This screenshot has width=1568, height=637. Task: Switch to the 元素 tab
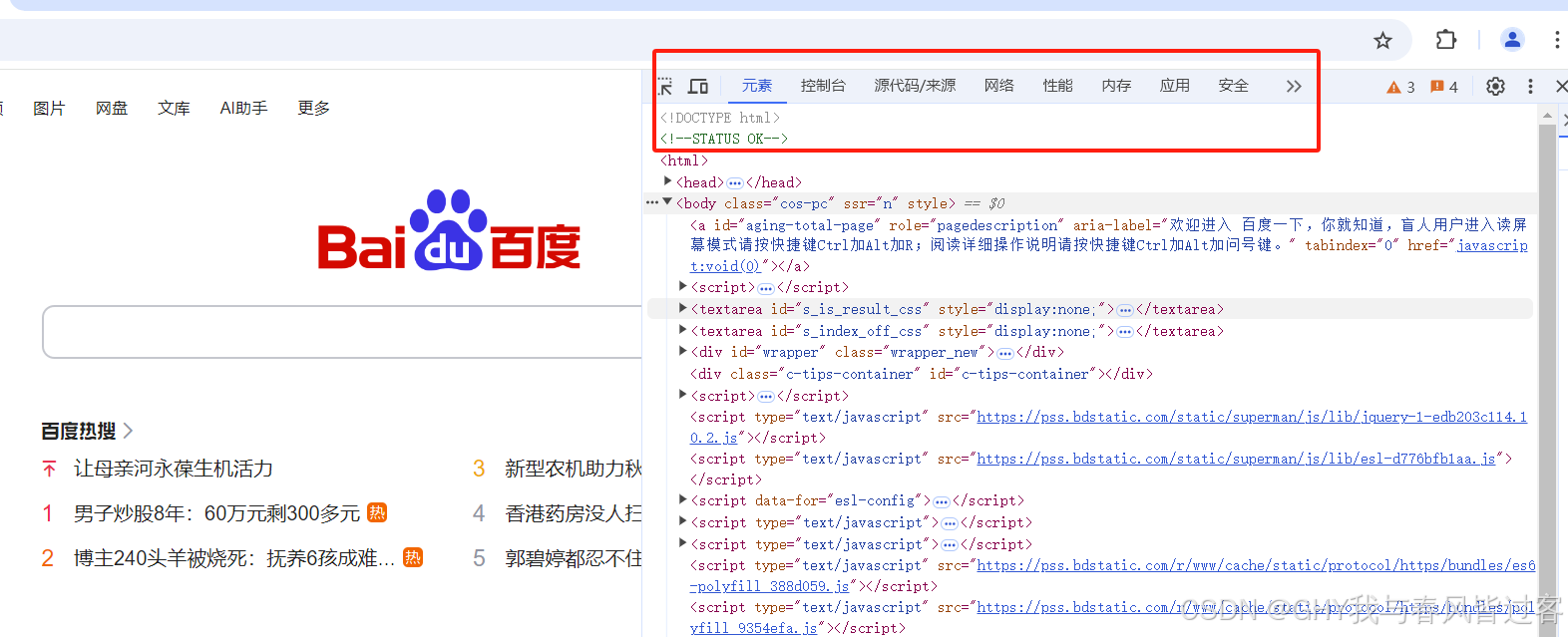757,86
